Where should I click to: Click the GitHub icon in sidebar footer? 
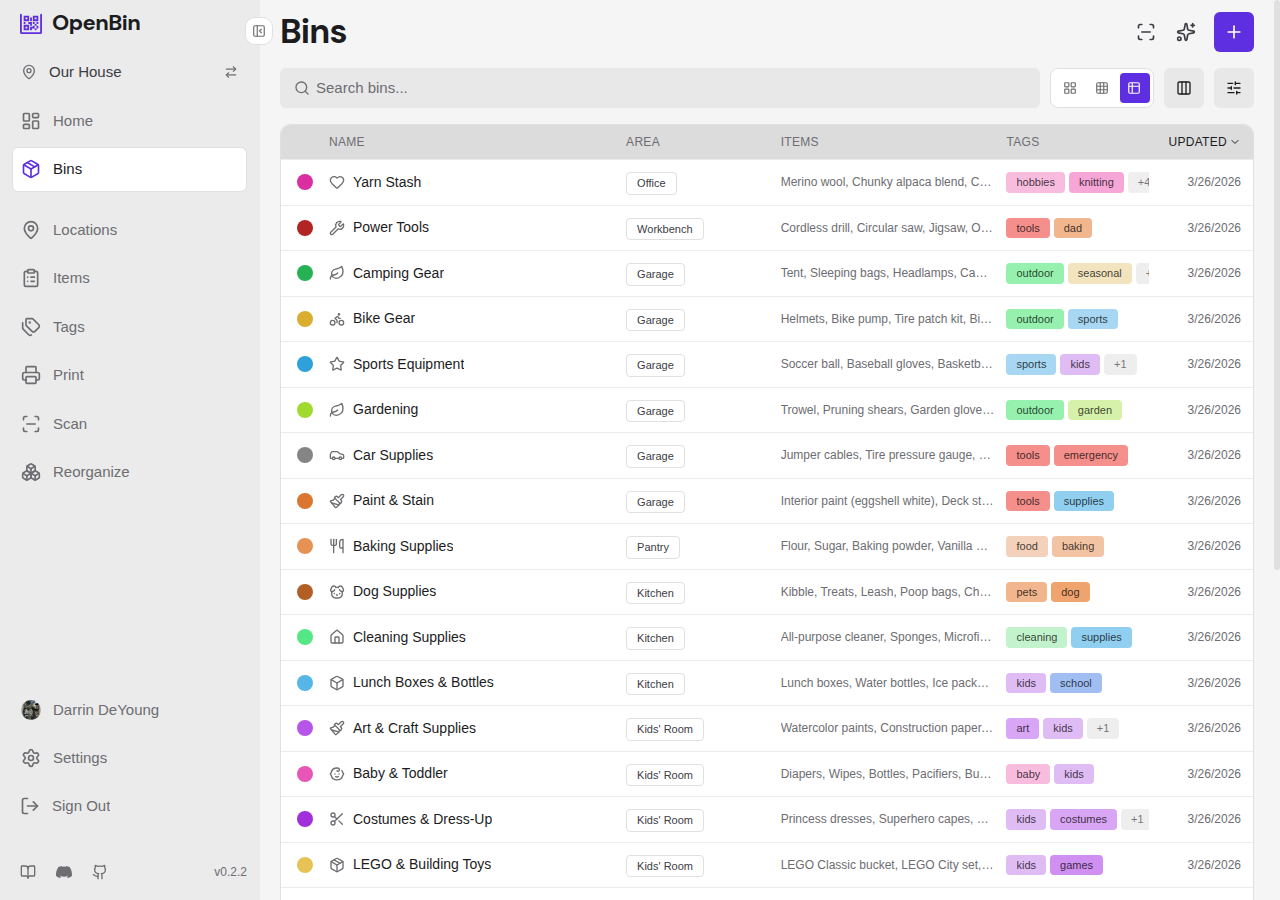point(100,872)
